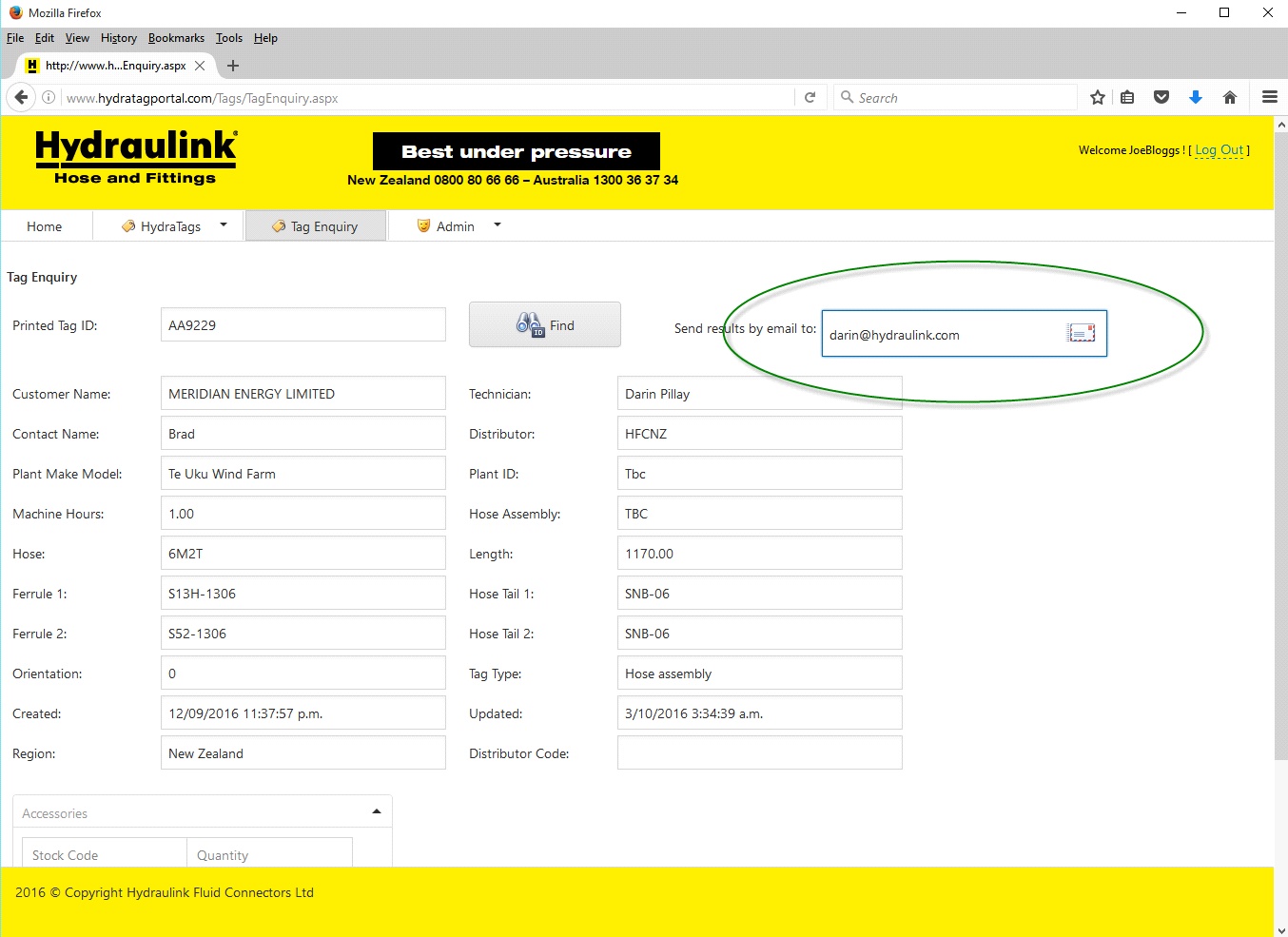Open the Tools menu

[229, 38]
